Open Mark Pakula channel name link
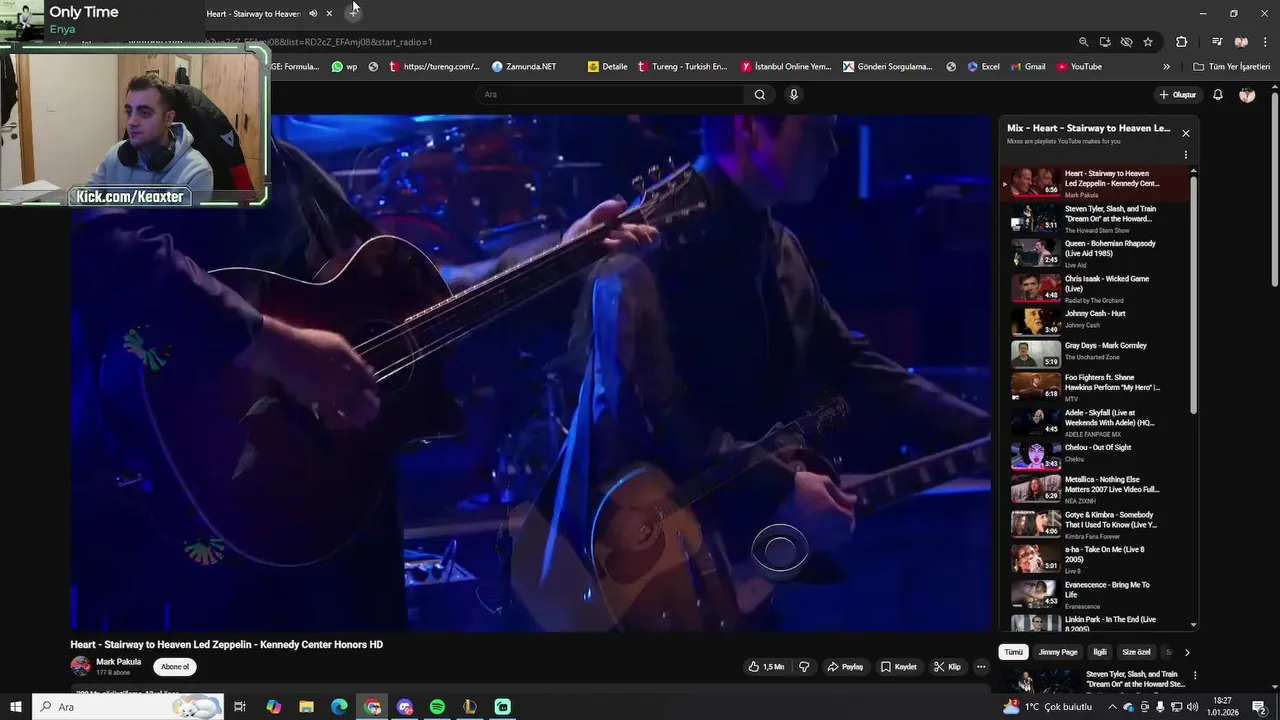The height and width of the screenshot is (720, 1280). (118, 662)
